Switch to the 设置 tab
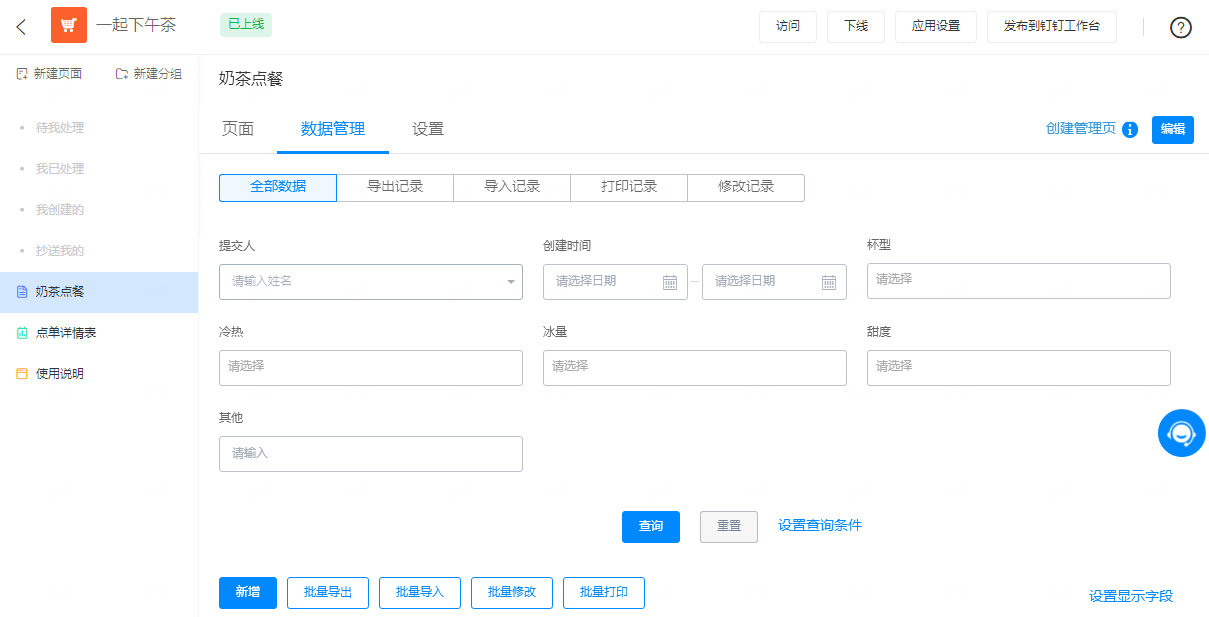This screenshot has width=1209, height=617. 427,128
